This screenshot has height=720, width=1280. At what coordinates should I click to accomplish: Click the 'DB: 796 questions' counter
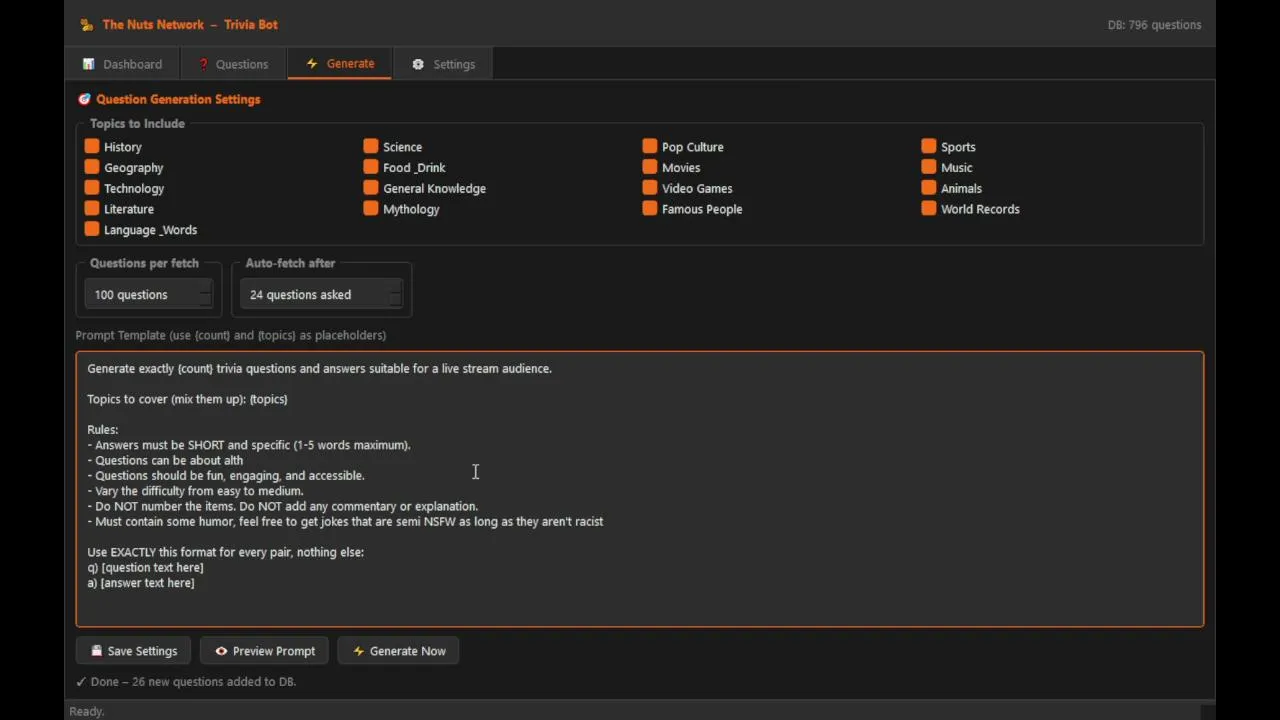(1154, 25)
